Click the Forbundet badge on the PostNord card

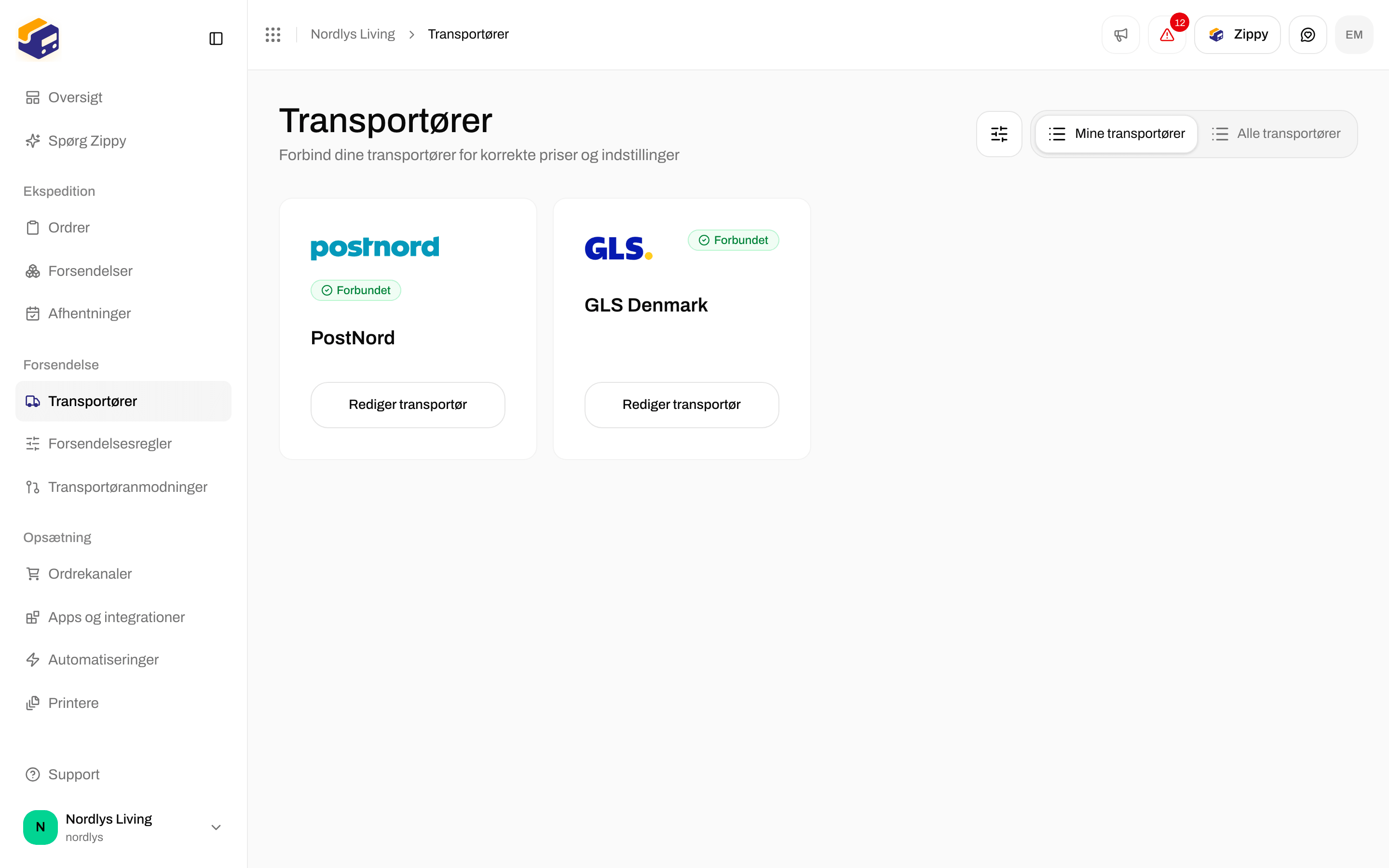[x=356, y=290]
